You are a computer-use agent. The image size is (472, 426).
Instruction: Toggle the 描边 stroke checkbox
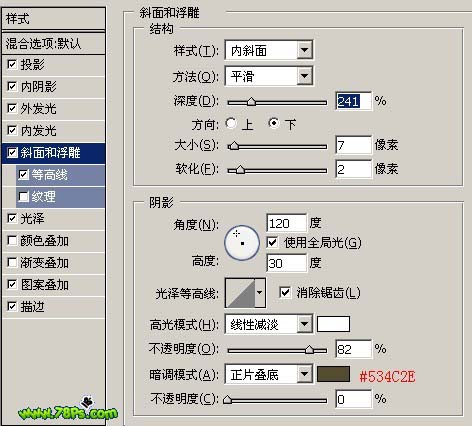(x=12, y=306)
